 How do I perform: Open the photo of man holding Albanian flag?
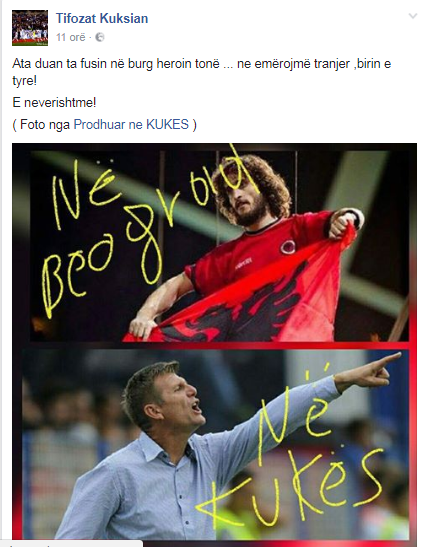tap(219, 246)
